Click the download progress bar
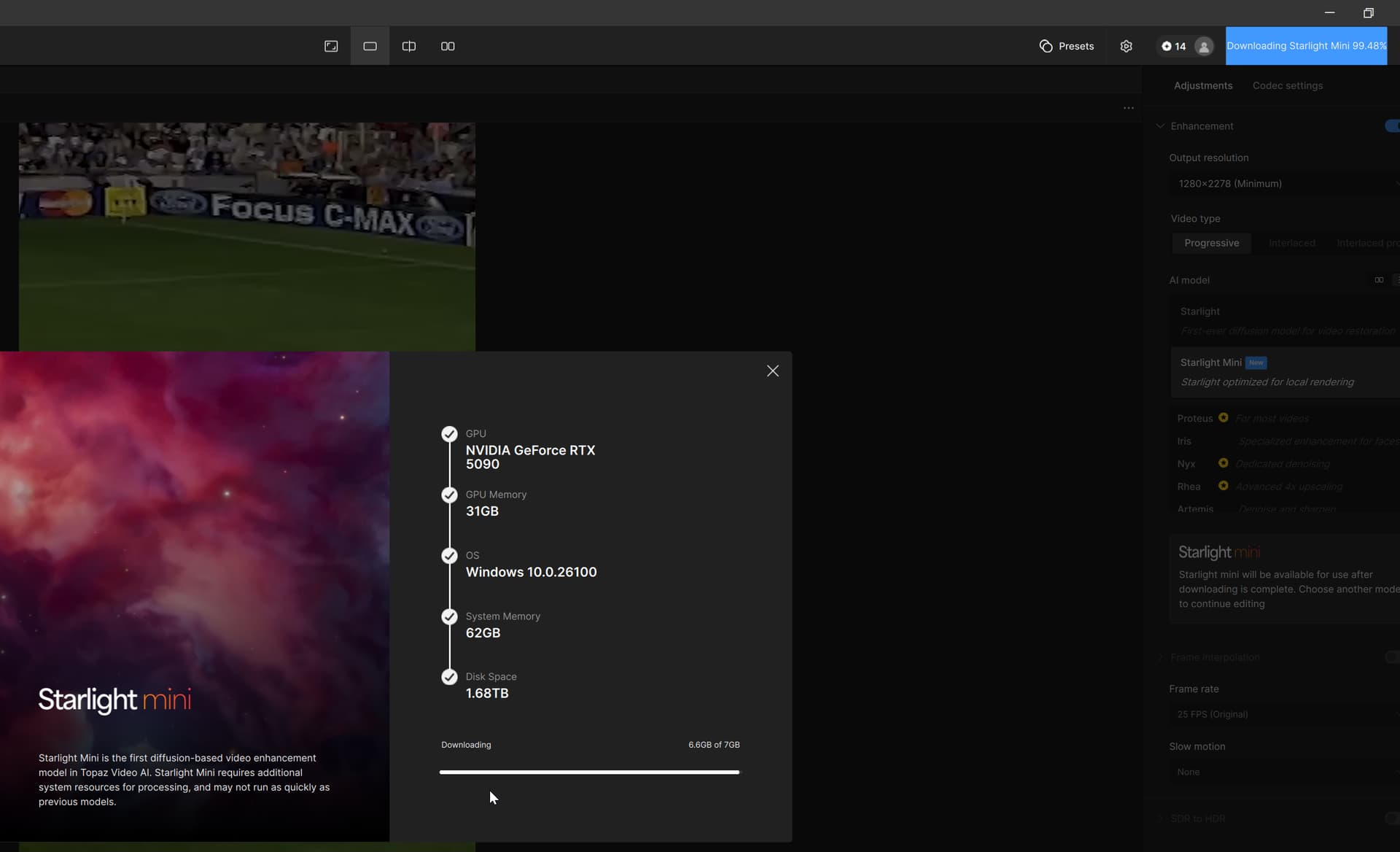 [x=589, y=772]
